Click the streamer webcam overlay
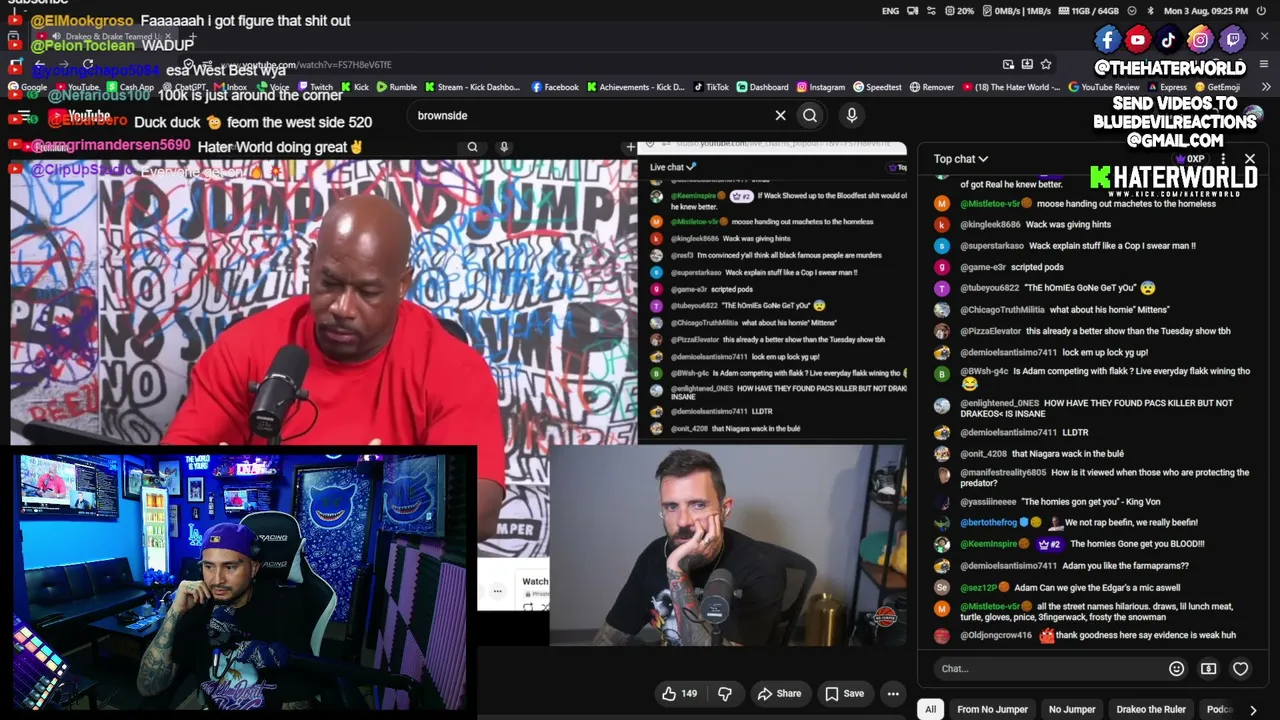The height and width of the screenshot is (720, 1280). (x=243, y=581)
